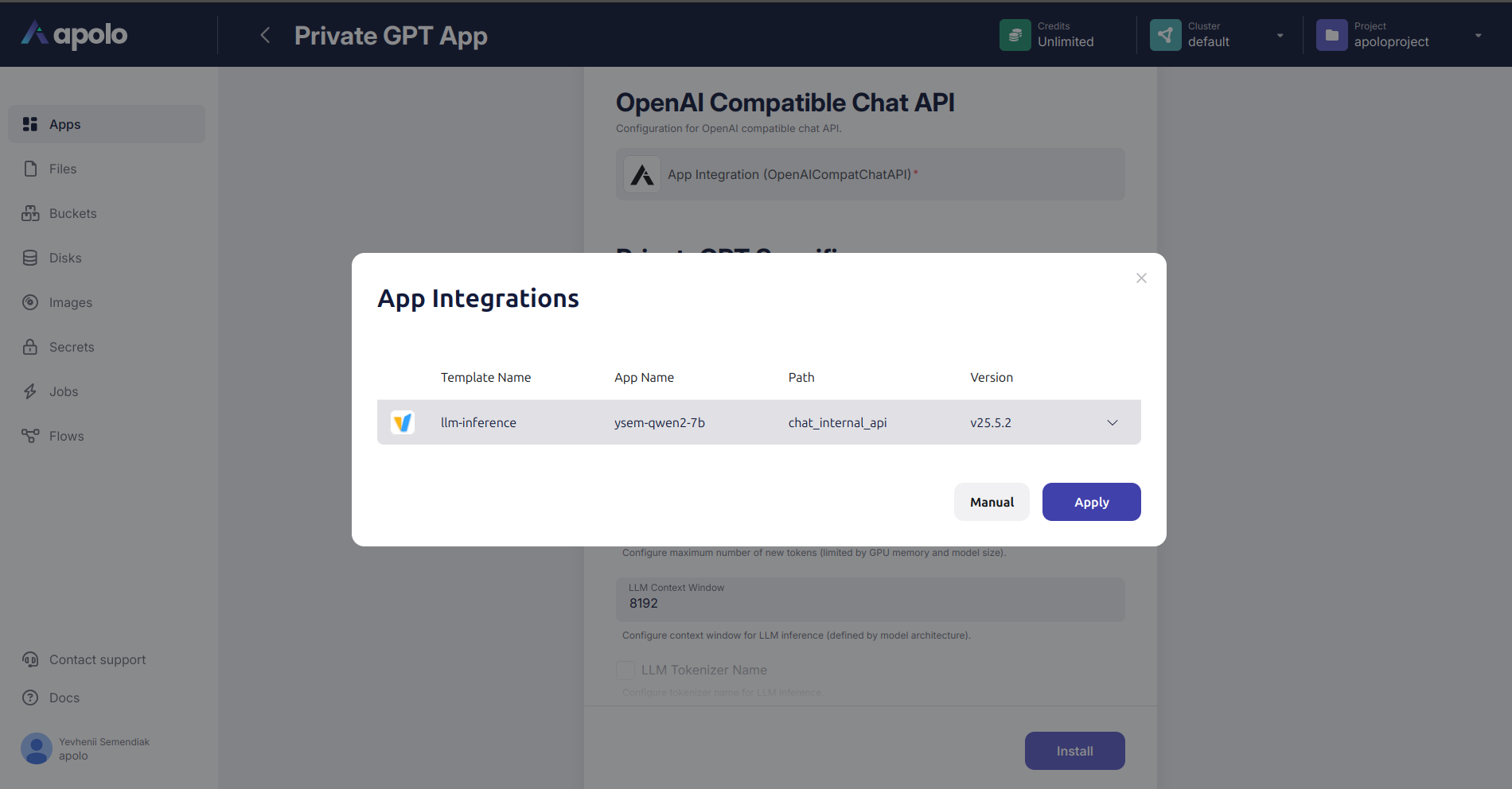This screenshot has width=1512, height=789.
Task: Click the Contact support headset icon
Action: point(30,659)
